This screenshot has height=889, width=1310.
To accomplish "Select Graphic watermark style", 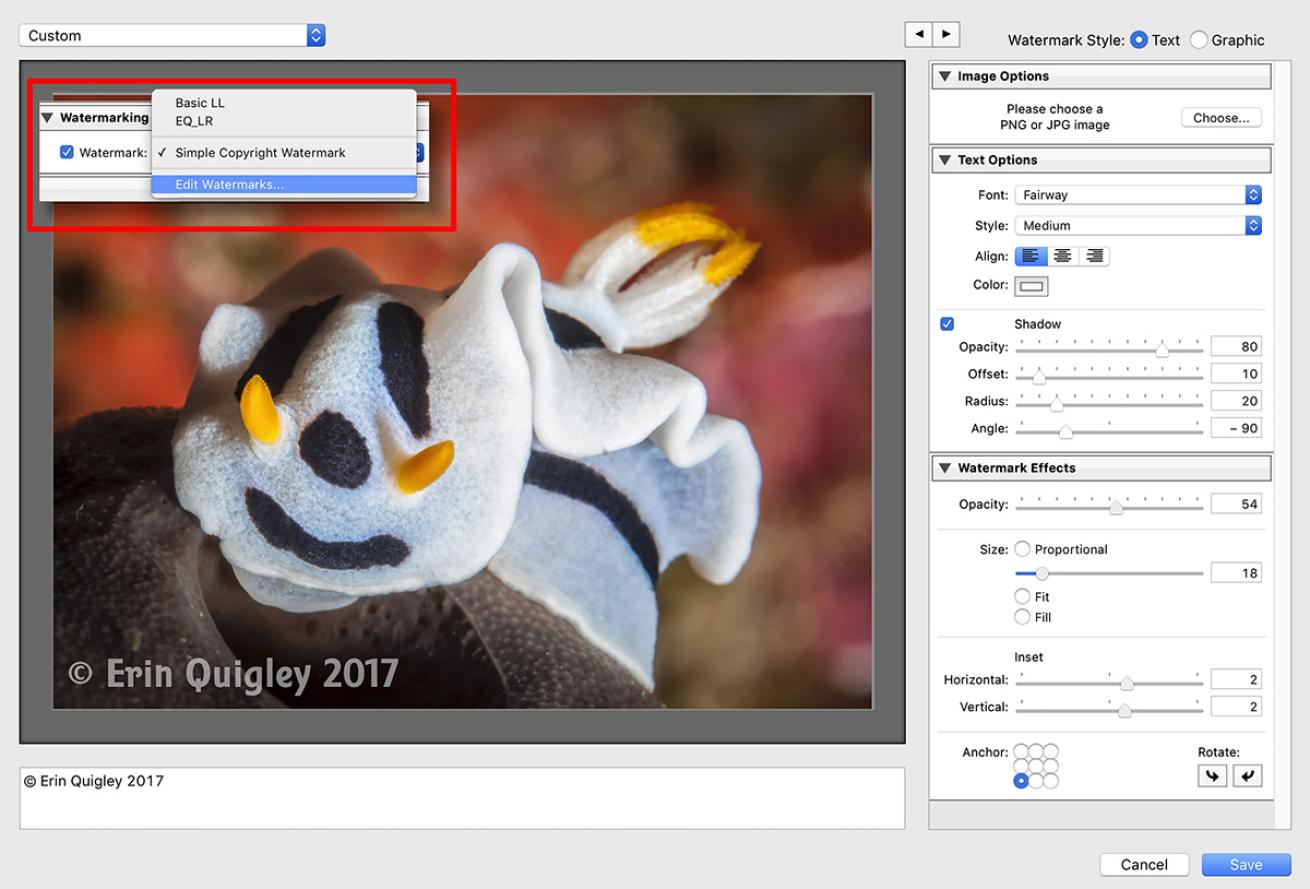I will (1198, 40).
